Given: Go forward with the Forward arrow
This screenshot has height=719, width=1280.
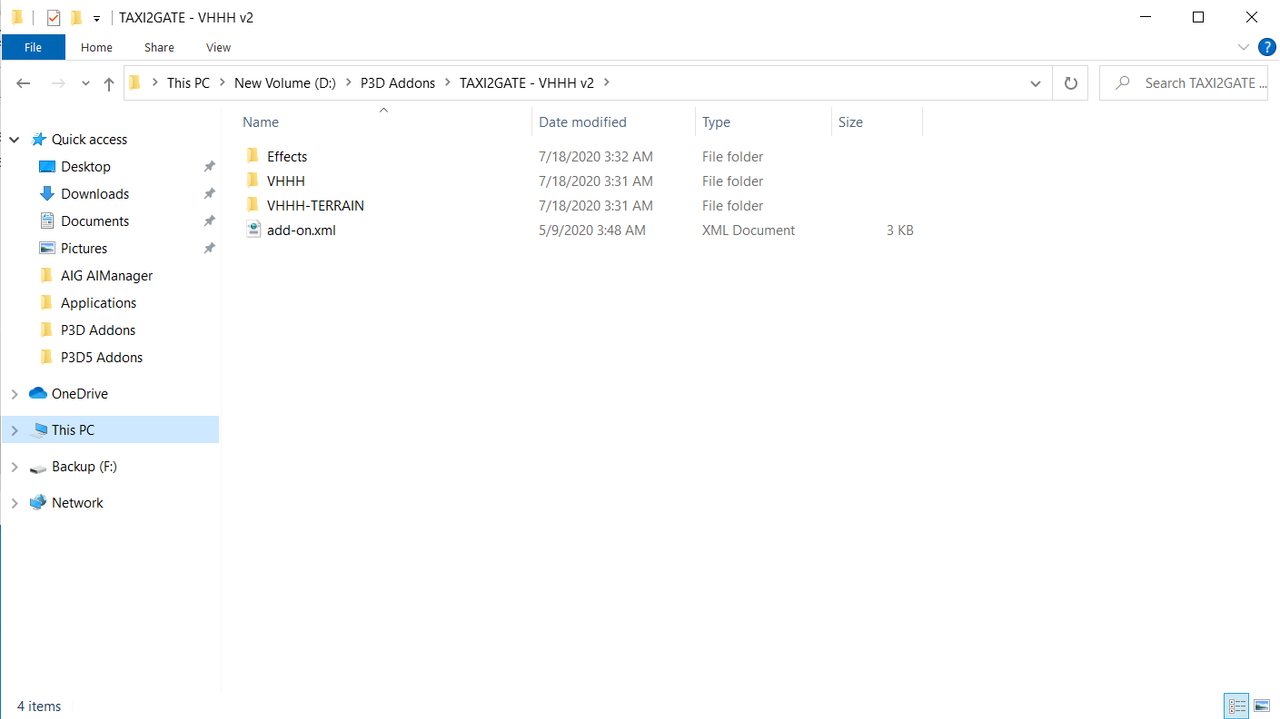Looking at the screenshot, I should [58, 83].
